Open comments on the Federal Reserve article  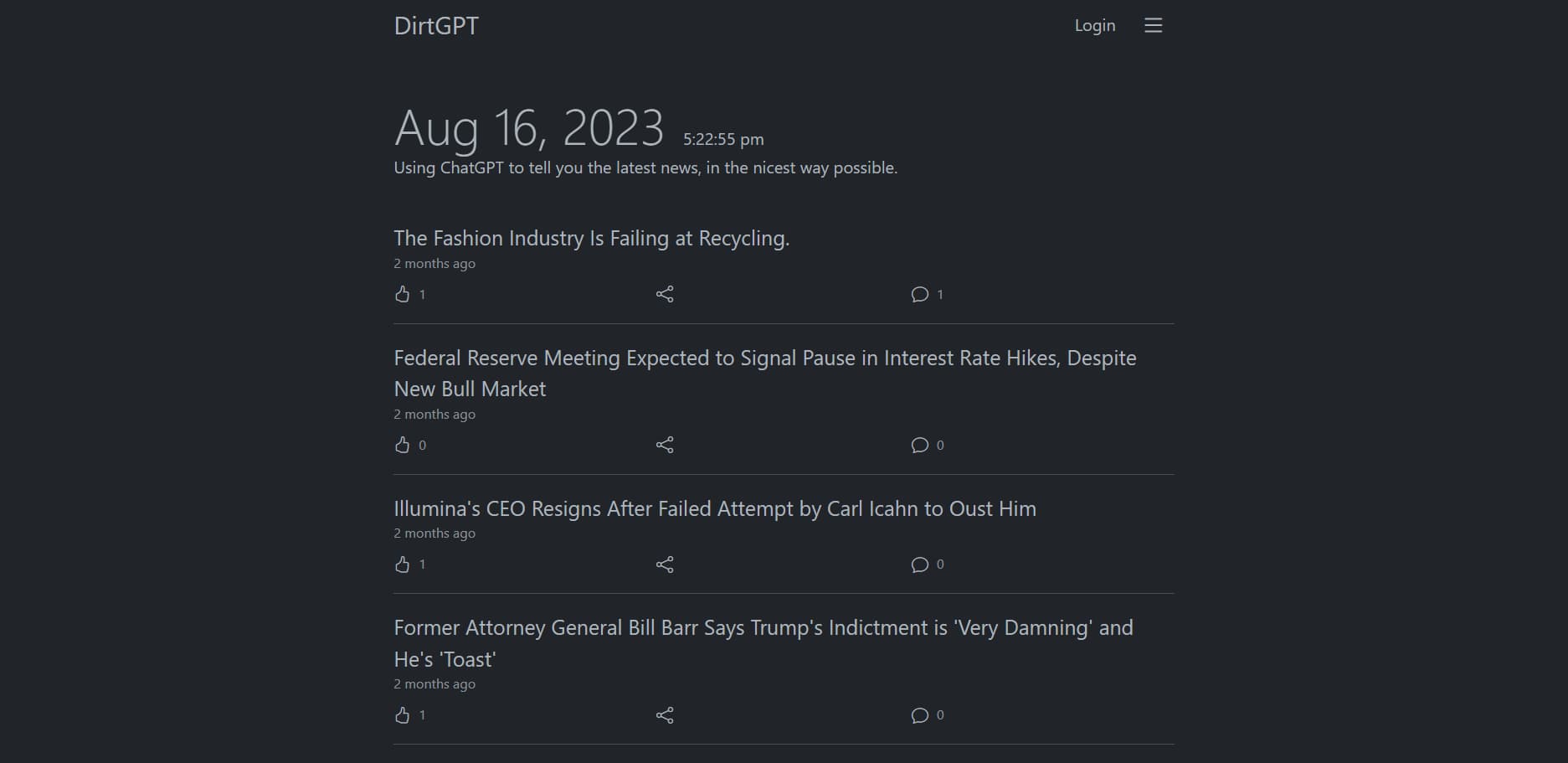coord(920,445)
